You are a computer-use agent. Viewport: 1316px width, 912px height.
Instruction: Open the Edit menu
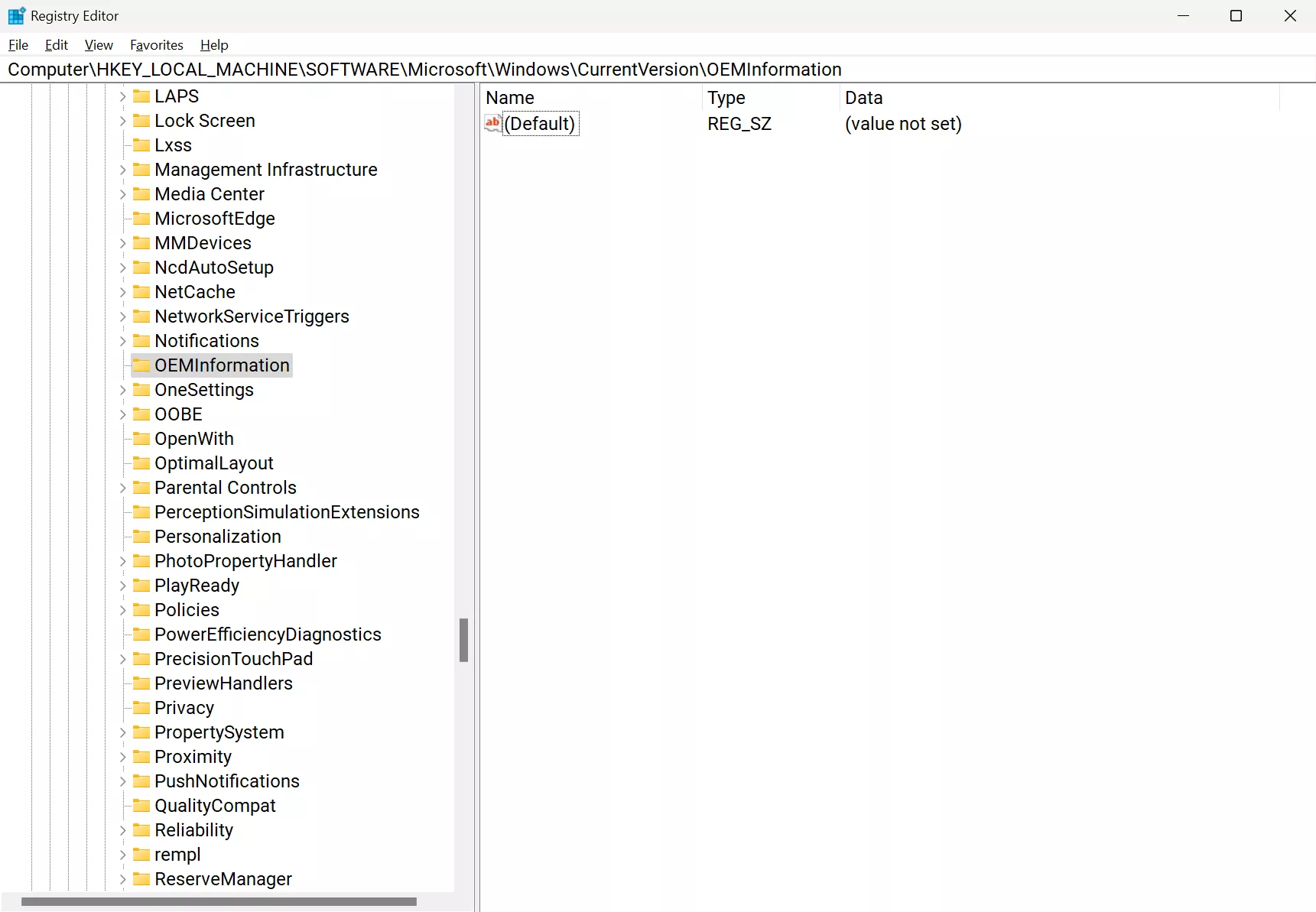57,45
